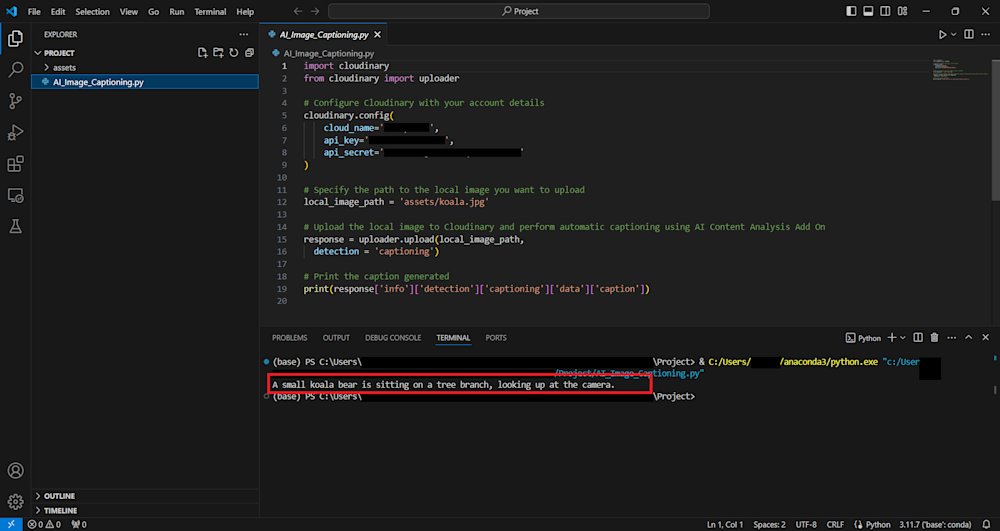
Task: Change end of line sequence CRLF
Action: (x=835, y=525)
